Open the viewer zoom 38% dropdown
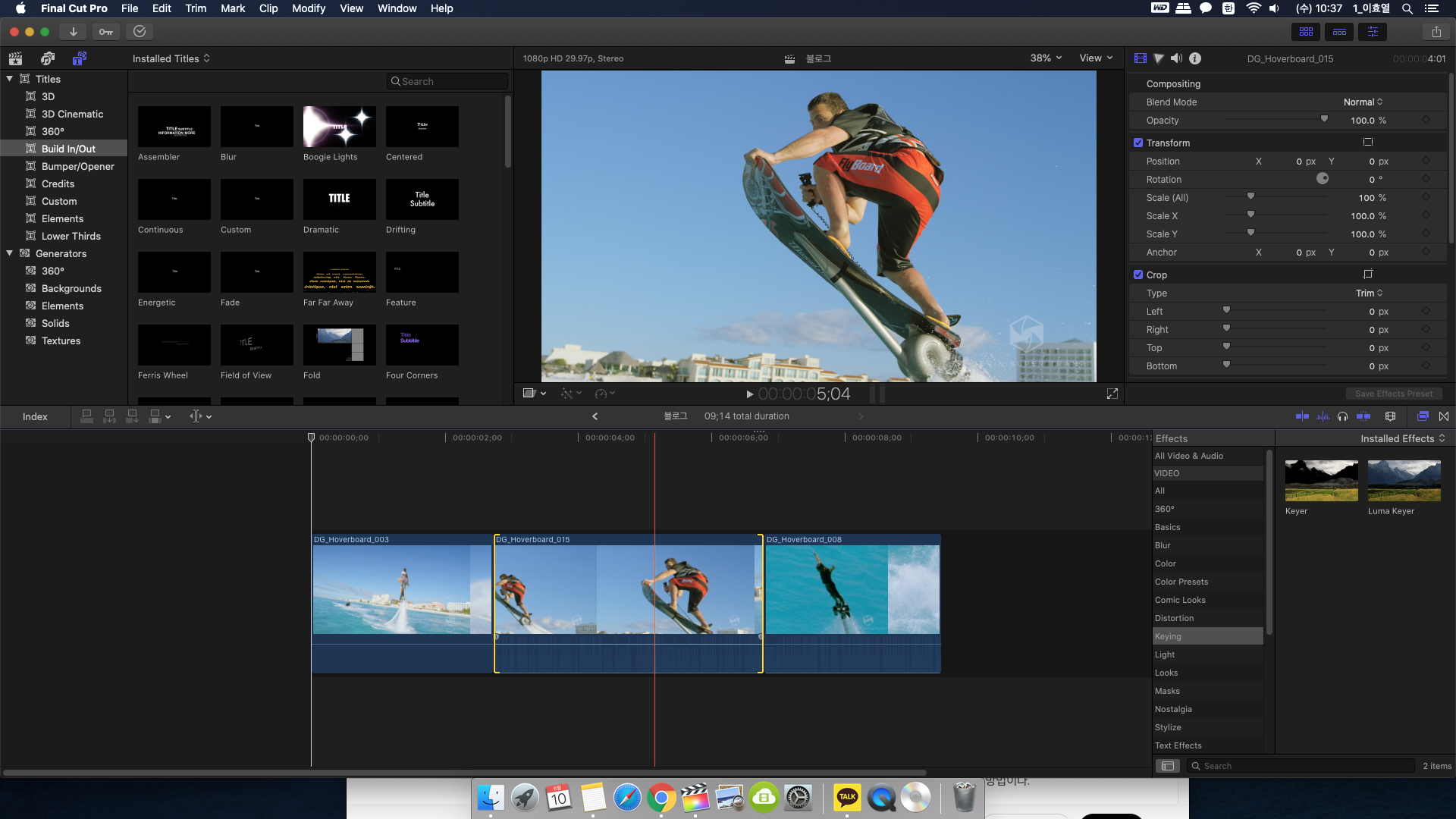1456x819 pixels. pyautogui.click(x=1046, y=58)
